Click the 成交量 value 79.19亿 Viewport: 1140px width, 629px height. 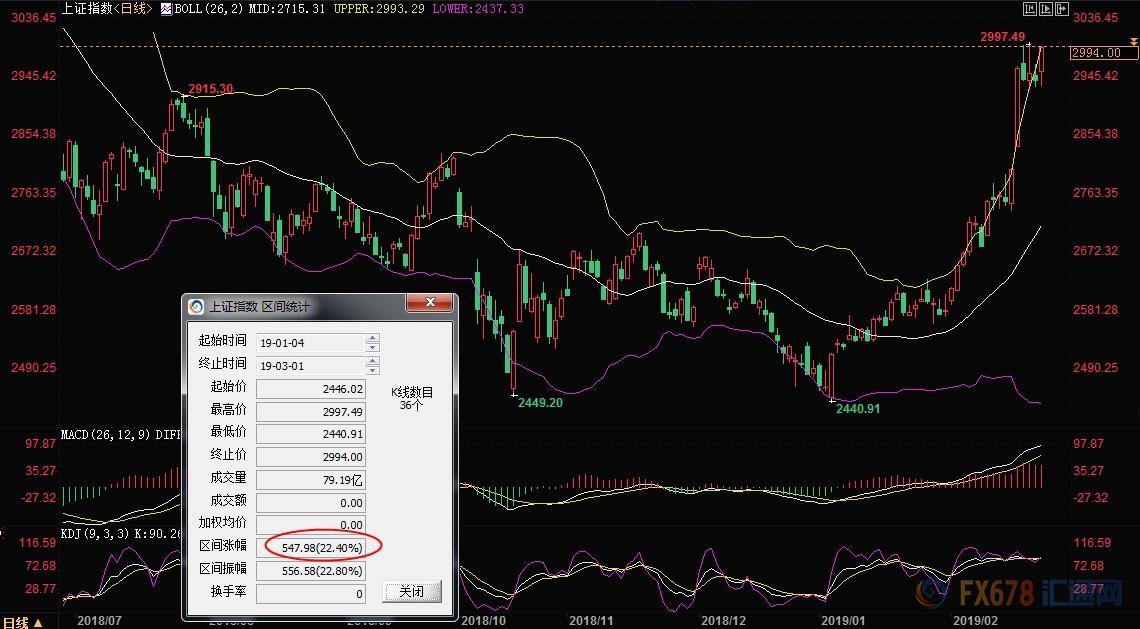(311, 479)
